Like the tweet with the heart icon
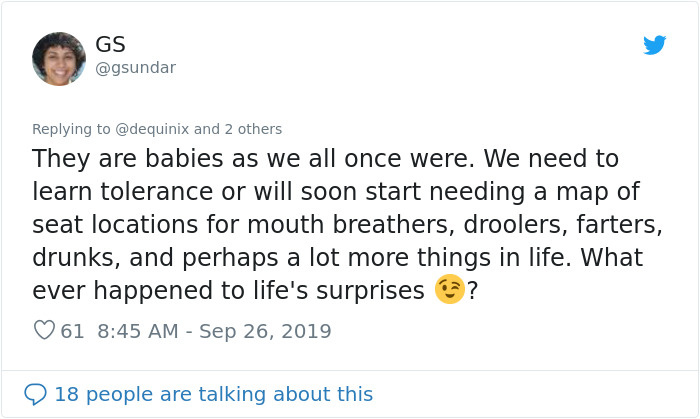Image resolution: width=700 pixels, height=419 pixels. coord(44,330)
